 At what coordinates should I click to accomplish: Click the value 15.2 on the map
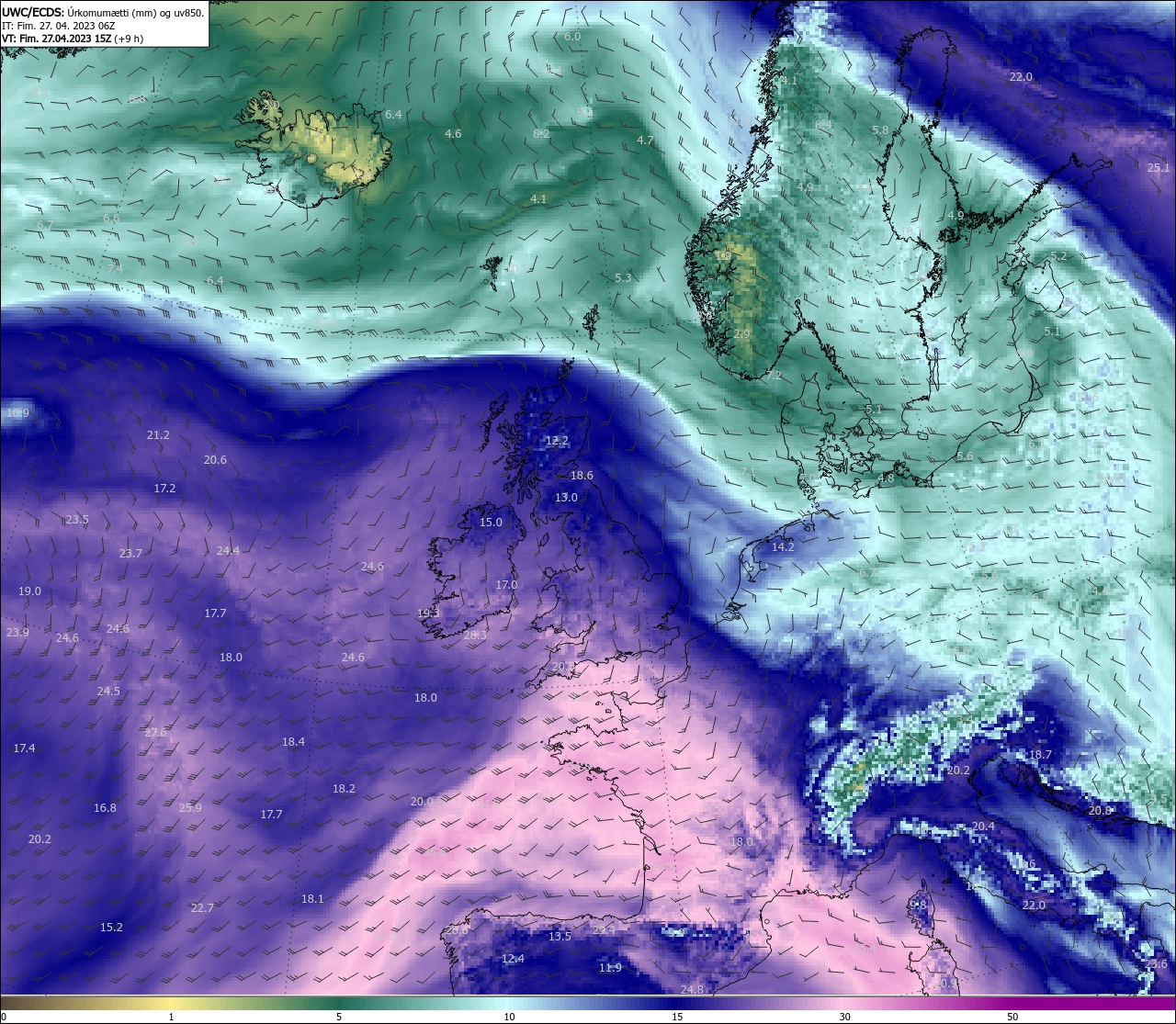click(x=111, y=928)
